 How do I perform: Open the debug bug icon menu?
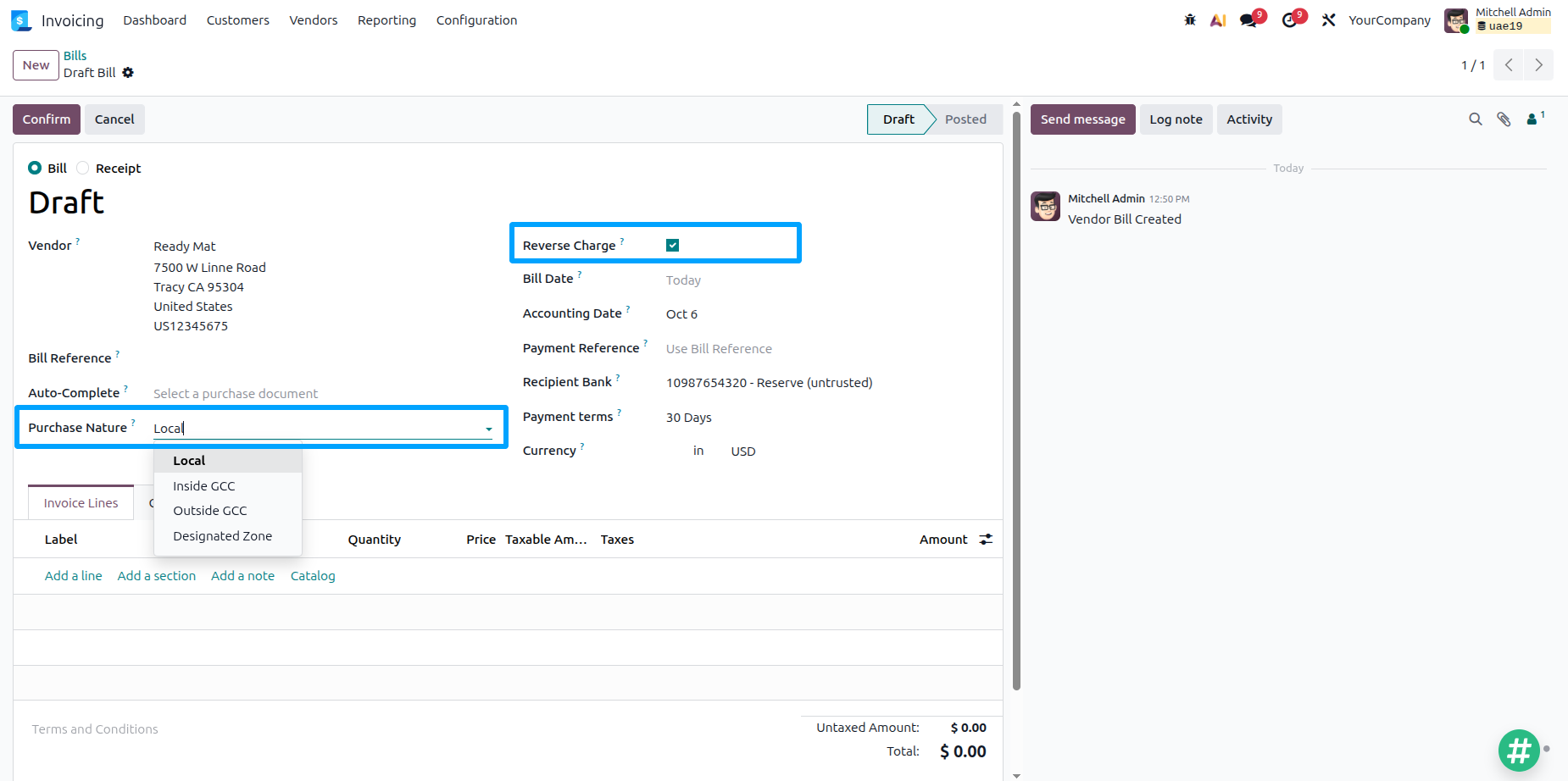[x=1190, y=19]
